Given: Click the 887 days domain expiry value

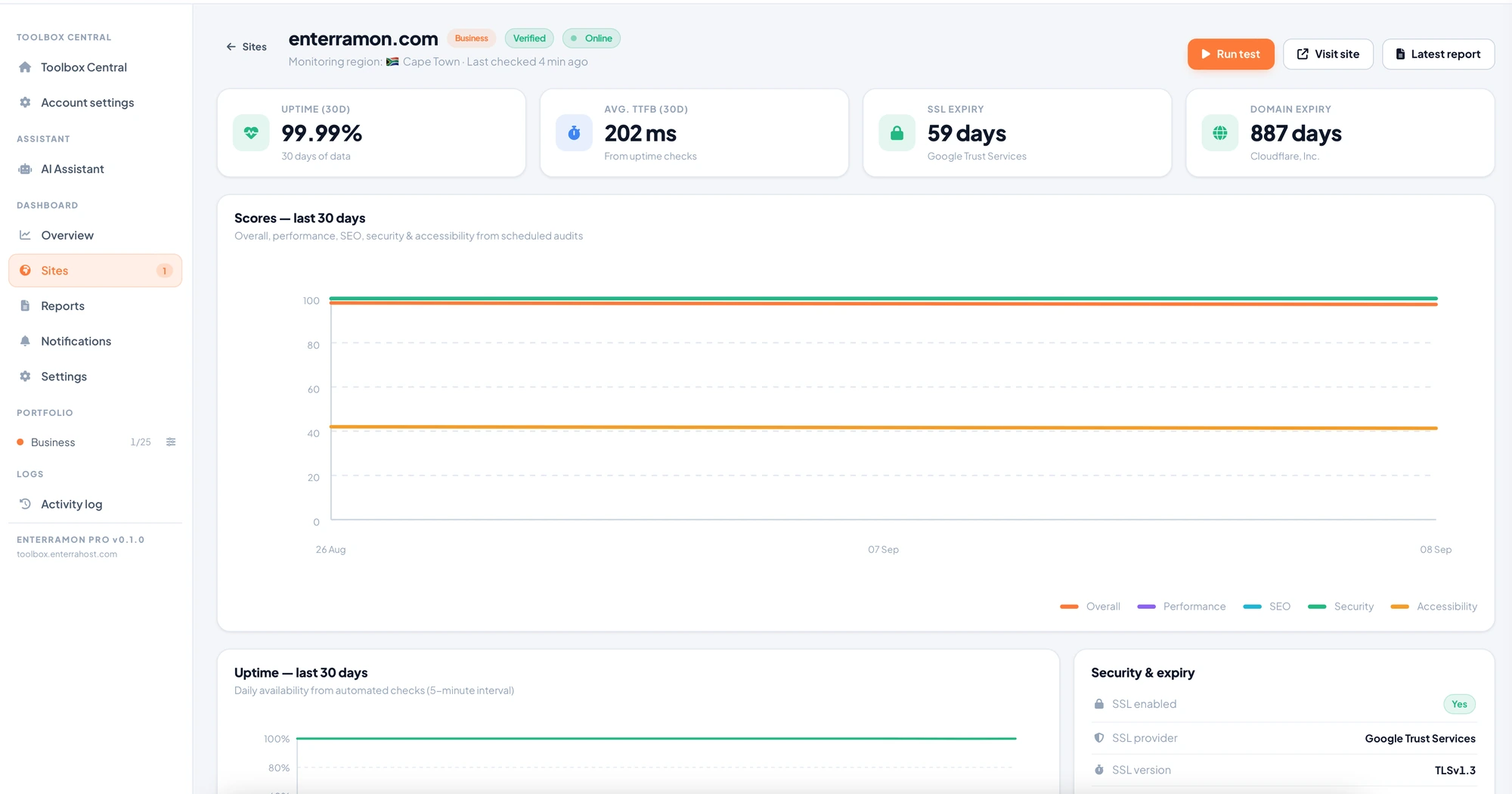Looking at the screenshot, I should point(1296,133).
